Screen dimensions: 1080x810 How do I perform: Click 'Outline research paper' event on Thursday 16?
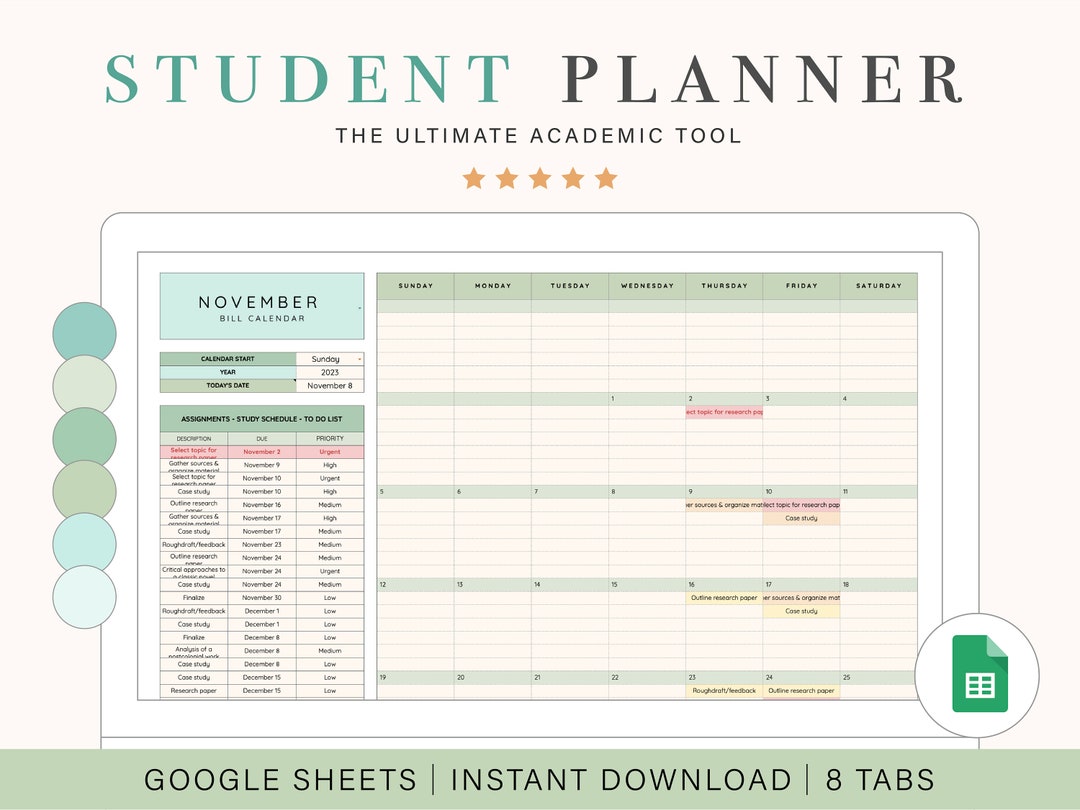coord(724,598)
